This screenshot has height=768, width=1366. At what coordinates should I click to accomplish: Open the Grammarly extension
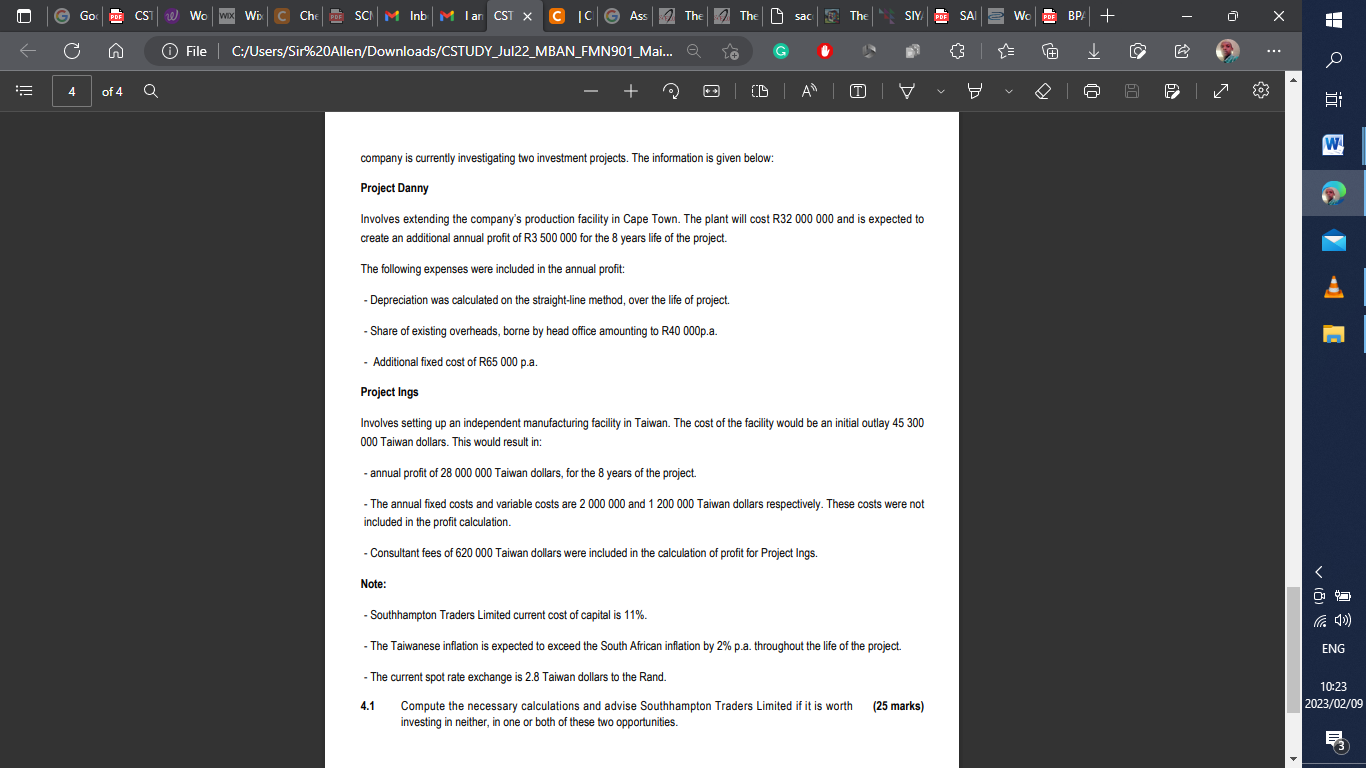click(x=781, y=51)
